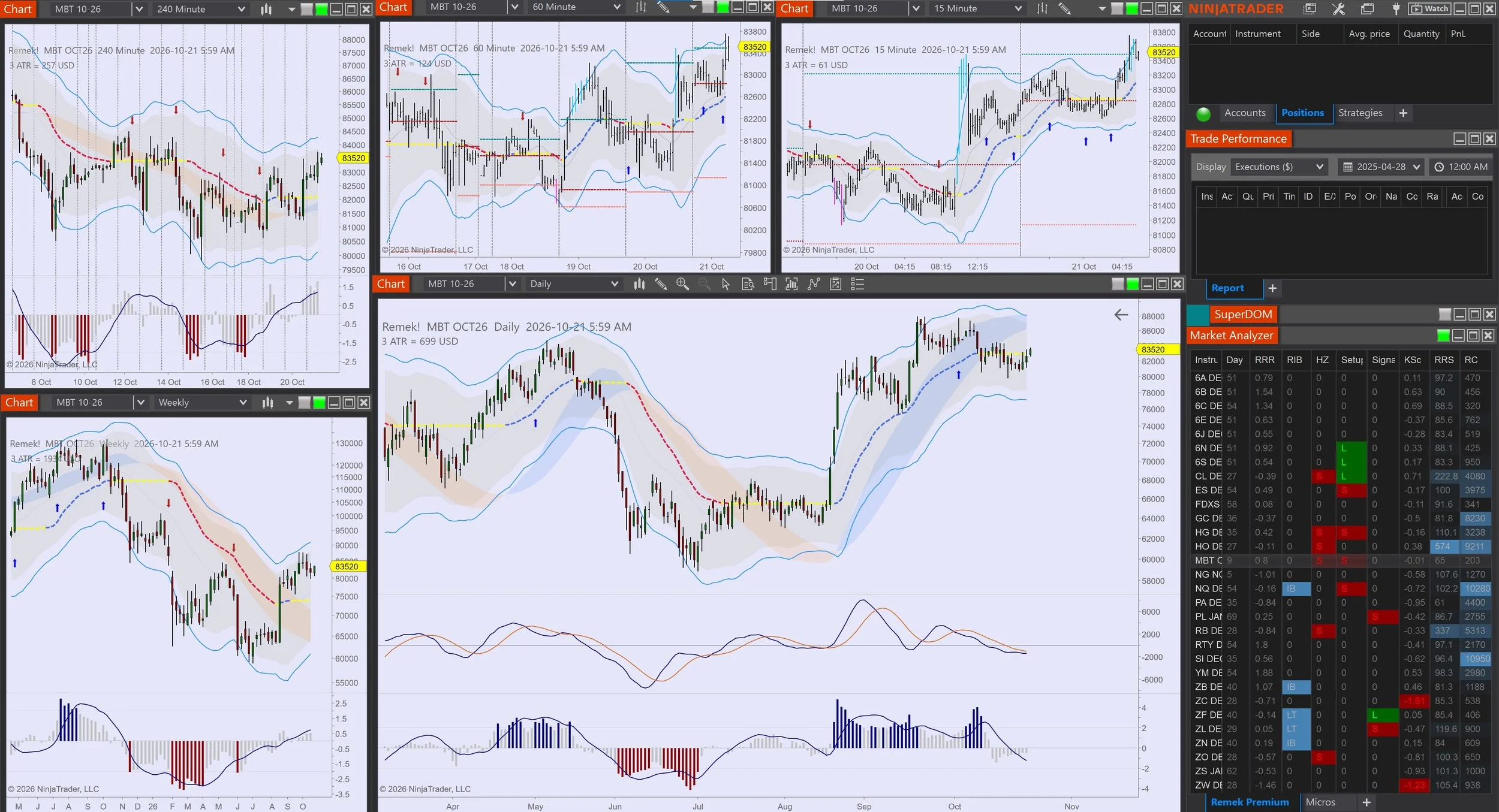Screen dimensions: 1499x812
Task: Open Data Box icon in Daily chart toolbar
Action: 748,284
